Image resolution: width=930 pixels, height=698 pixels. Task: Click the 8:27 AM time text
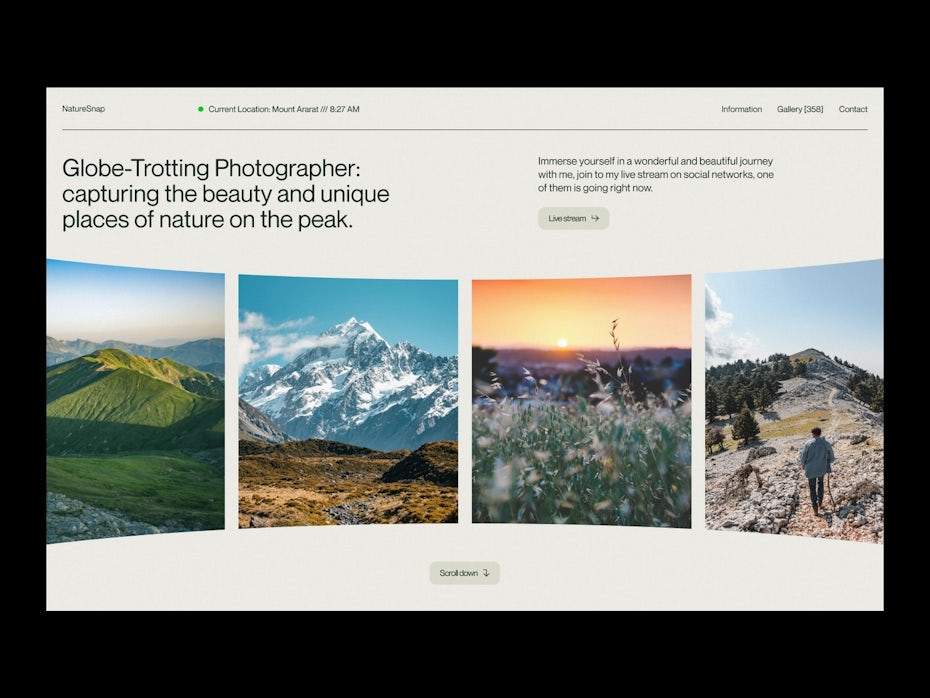(x=344, y=109)
